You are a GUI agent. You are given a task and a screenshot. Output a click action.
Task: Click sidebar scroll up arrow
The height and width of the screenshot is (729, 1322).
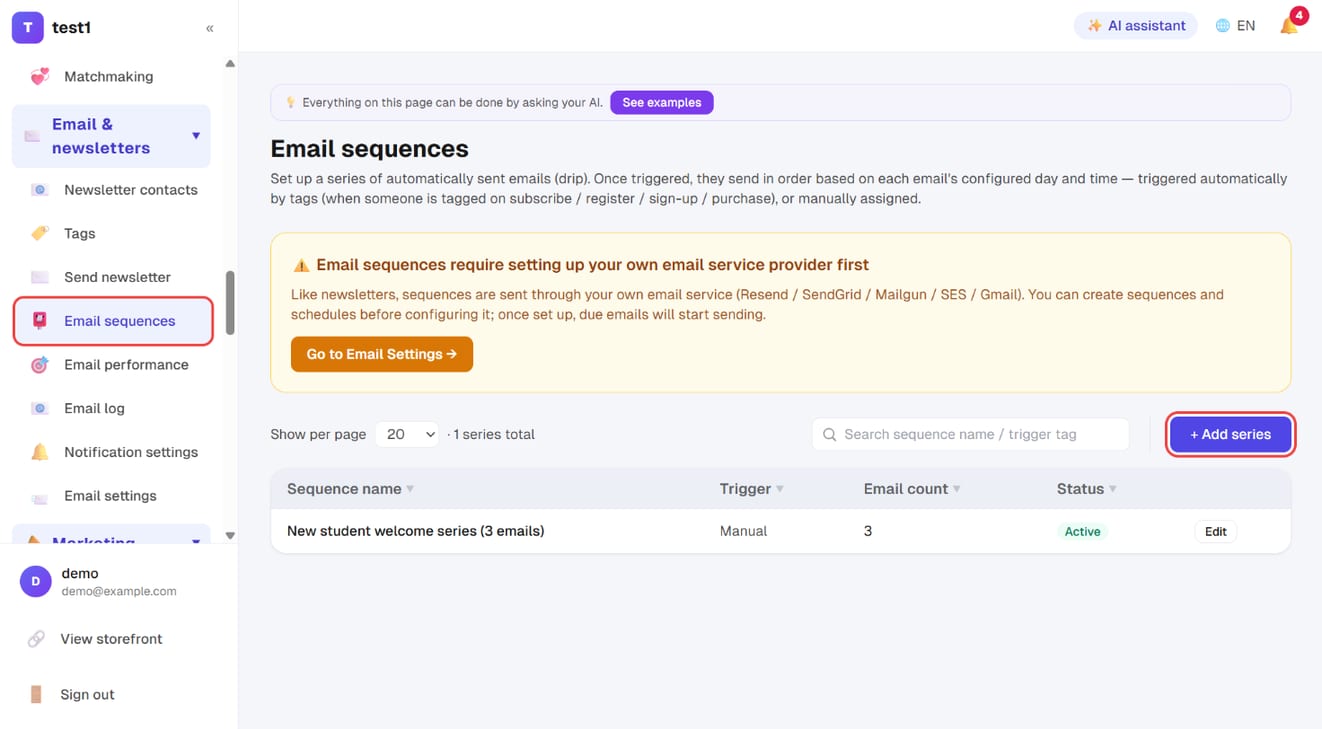point(230,63)
